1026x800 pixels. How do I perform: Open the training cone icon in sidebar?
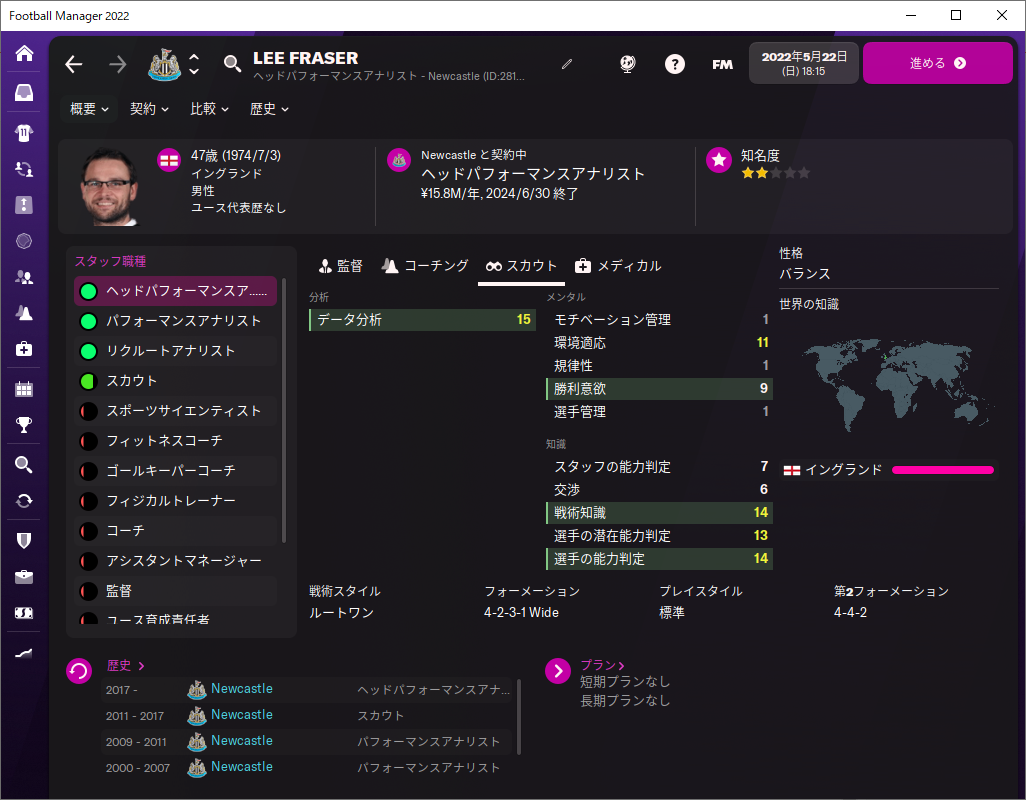(24, 313)
